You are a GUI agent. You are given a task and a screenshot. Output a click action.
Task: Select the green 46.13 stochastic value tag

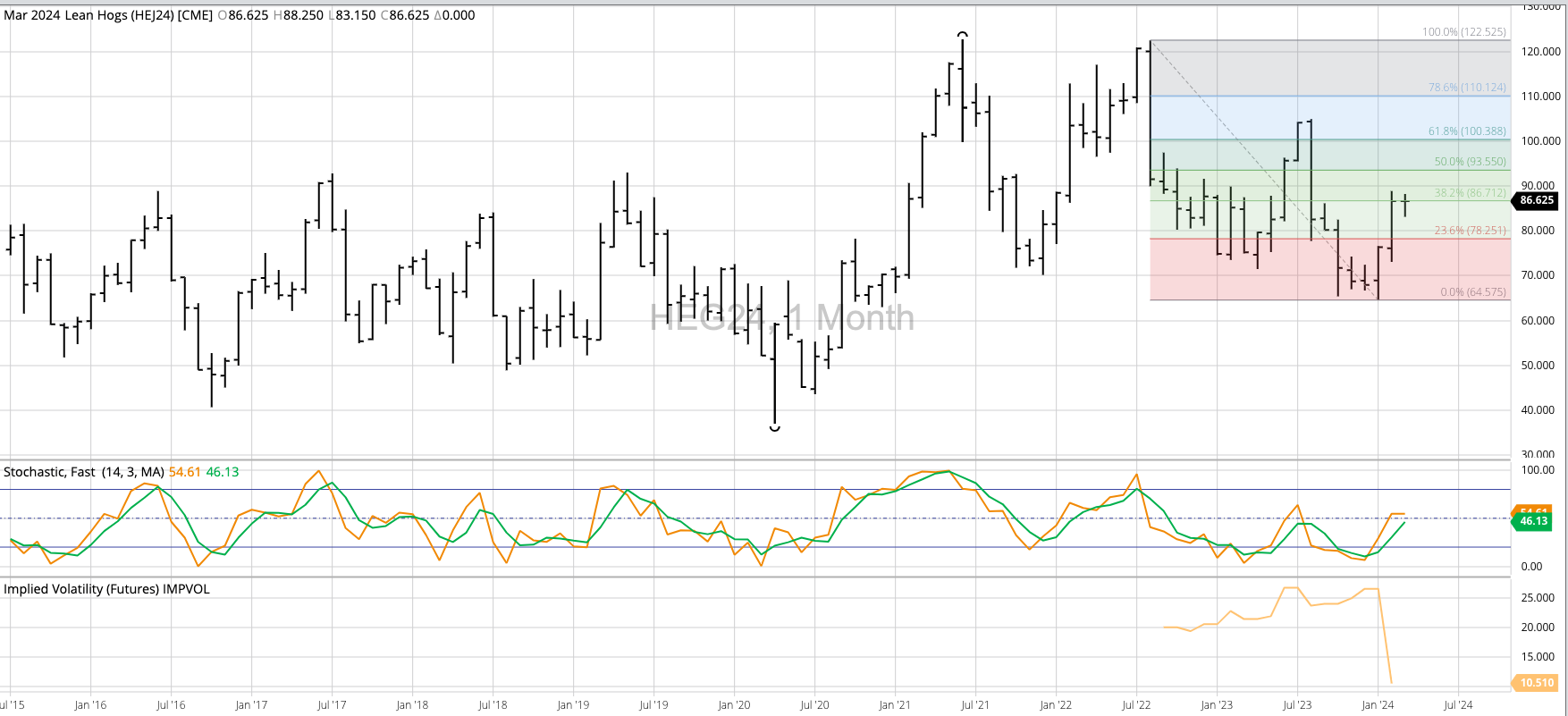pos(1533,521)
